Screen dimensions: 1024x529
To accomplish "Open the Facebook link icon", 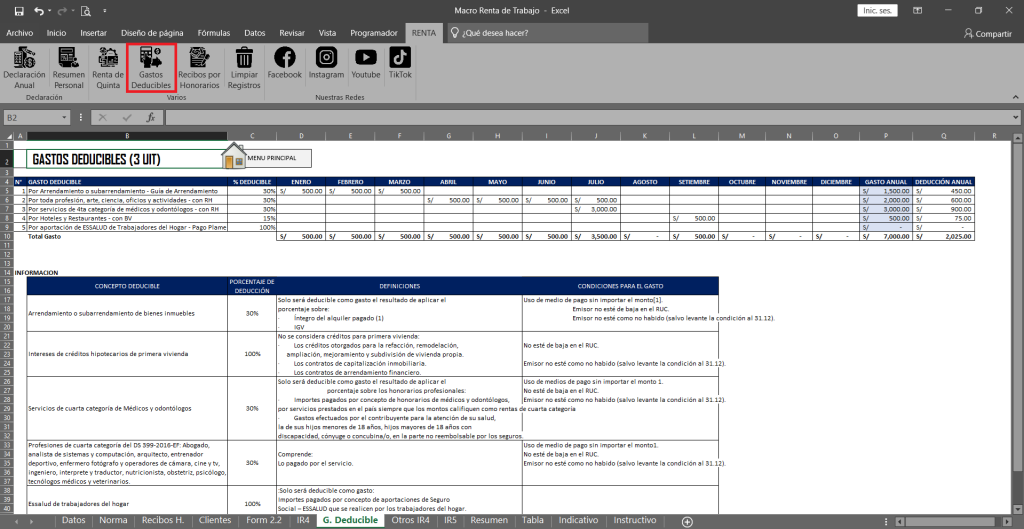I will tap(285, 57).
